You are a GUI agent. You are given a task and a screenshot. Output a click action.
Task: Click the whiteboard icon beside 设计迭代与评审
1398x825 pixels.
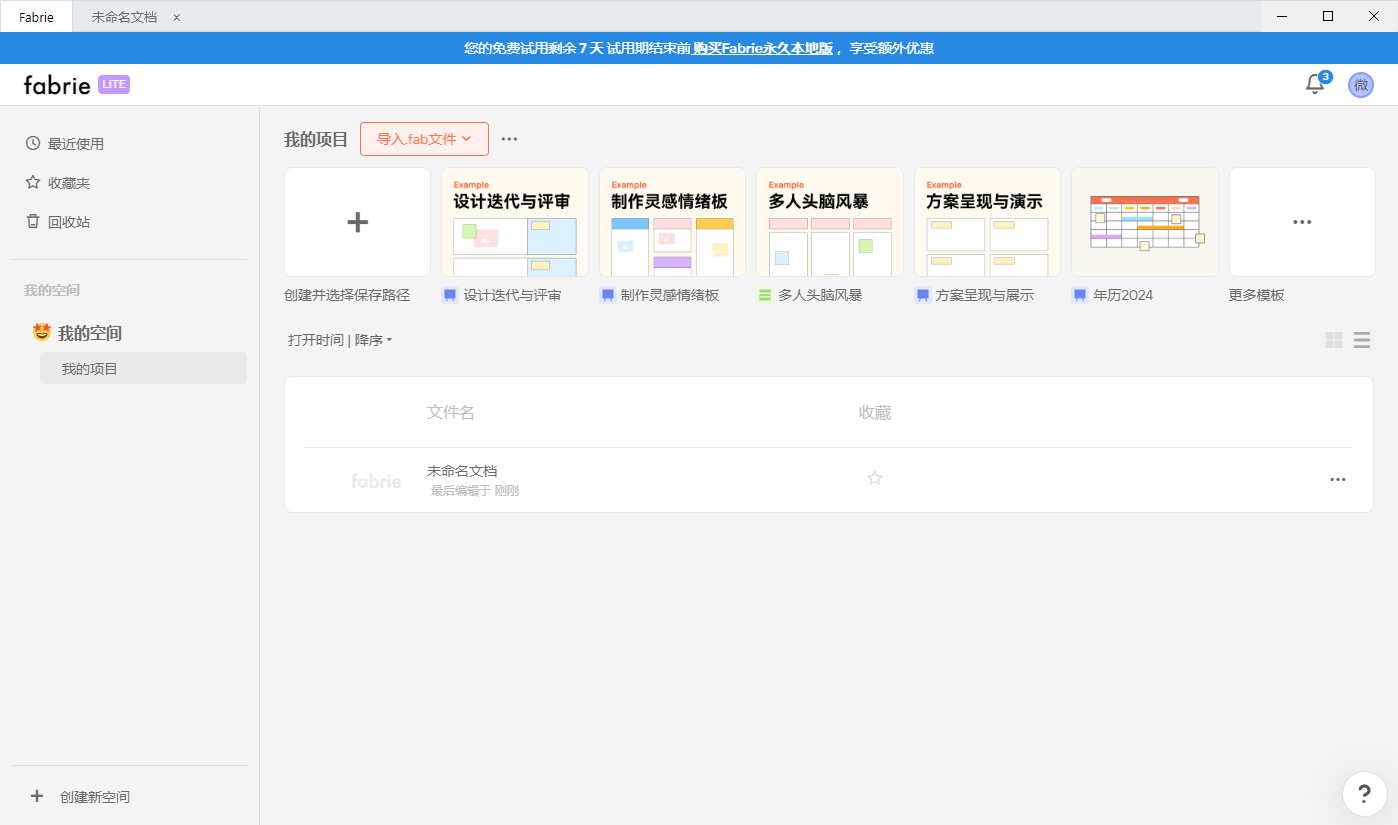[450, 295]
